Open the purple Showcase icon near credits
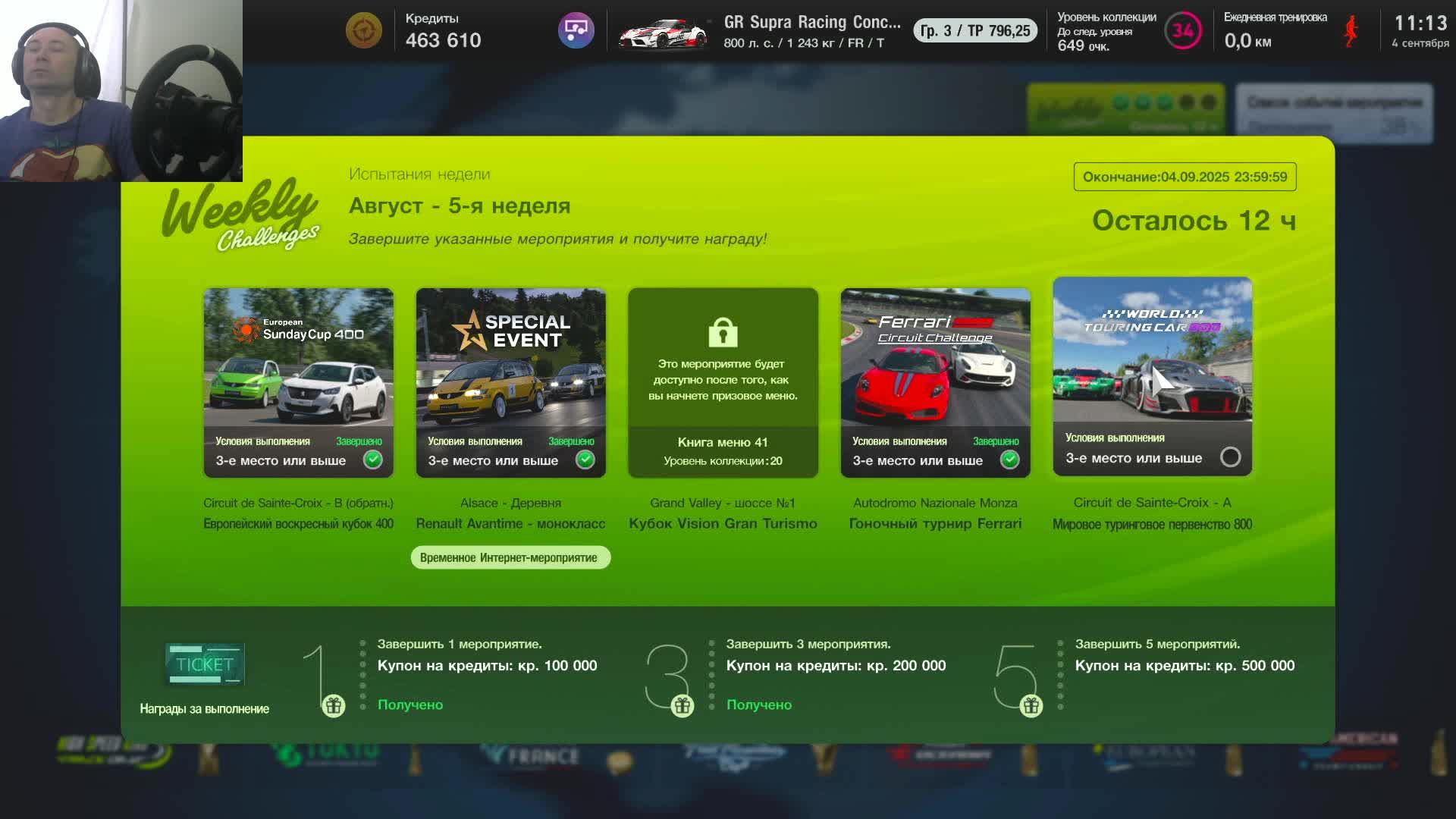 click(577, 29)
